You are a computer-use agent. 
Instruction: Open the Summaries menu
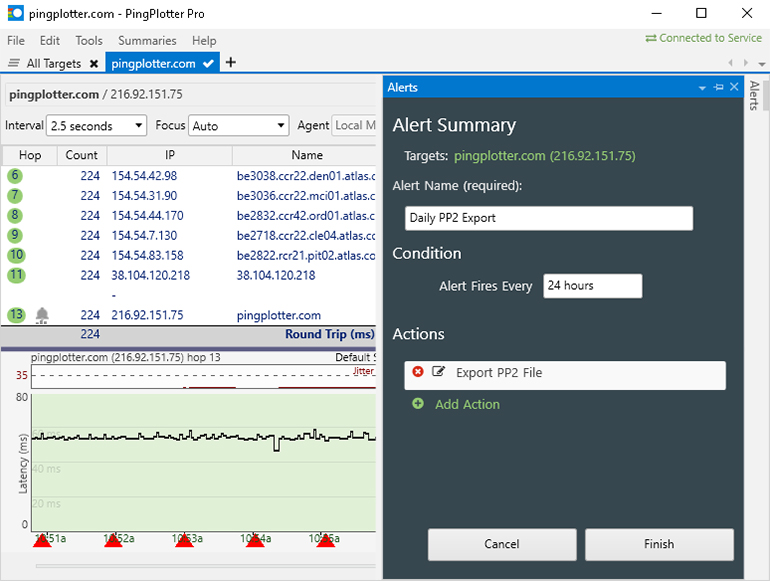(x=147, y=41)
